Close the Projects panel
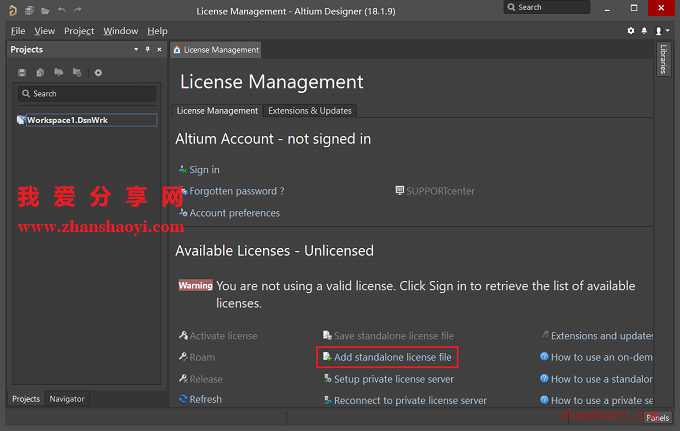This screenshot has width=680, height=431. tap(159, 49)
